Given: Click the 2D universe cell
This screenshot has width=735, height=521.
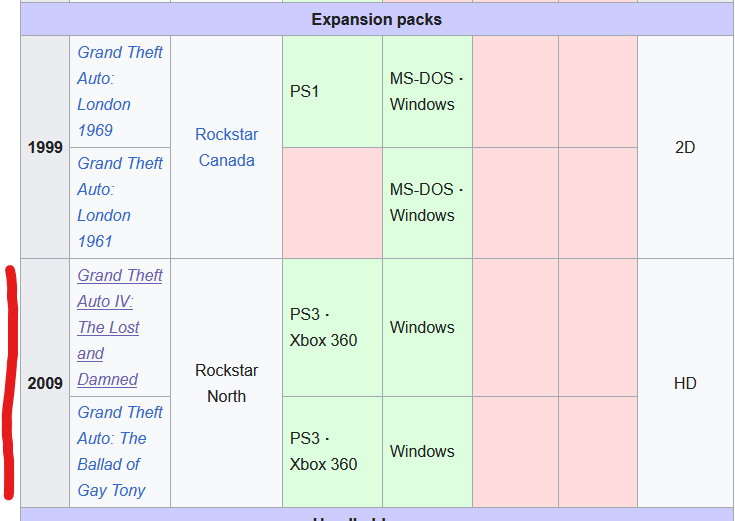Looking at the screenshot, I should 685,147.
